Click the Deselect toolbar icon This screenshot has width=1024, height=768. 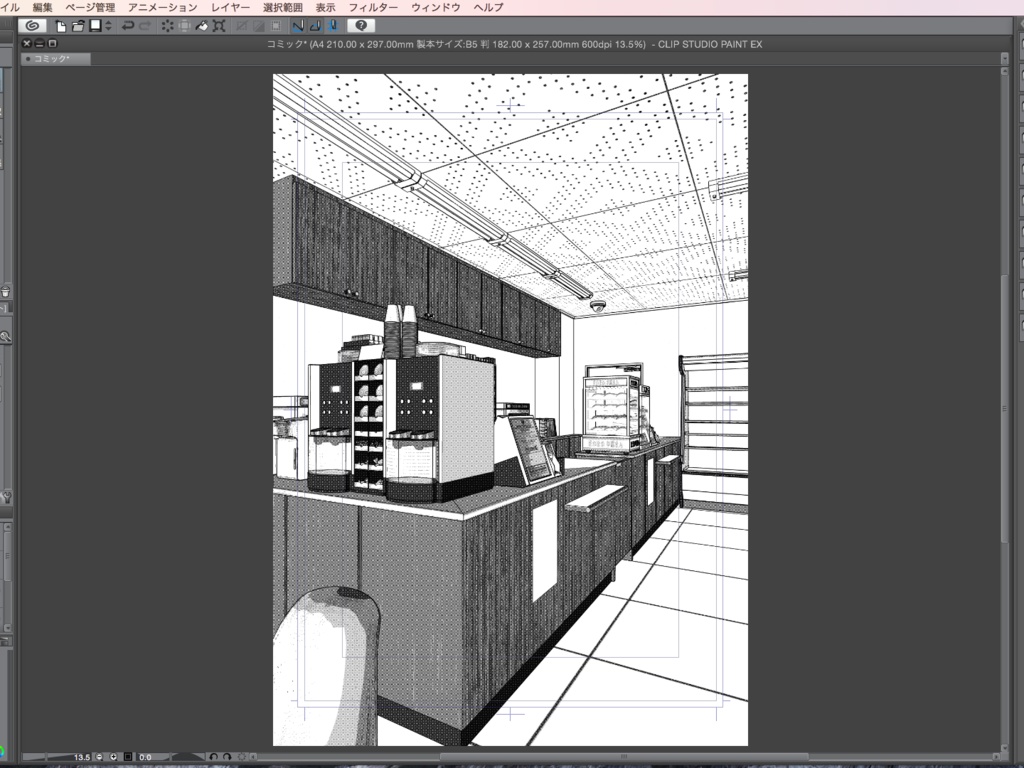click(x=242, y=26)
